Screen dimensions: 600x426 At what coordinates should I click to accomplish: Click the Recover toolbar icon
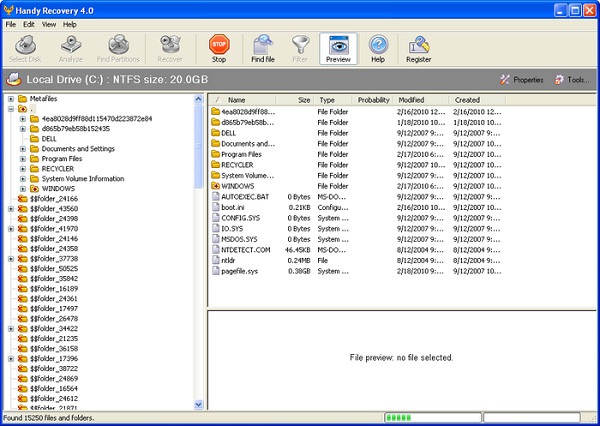point(170,49)
